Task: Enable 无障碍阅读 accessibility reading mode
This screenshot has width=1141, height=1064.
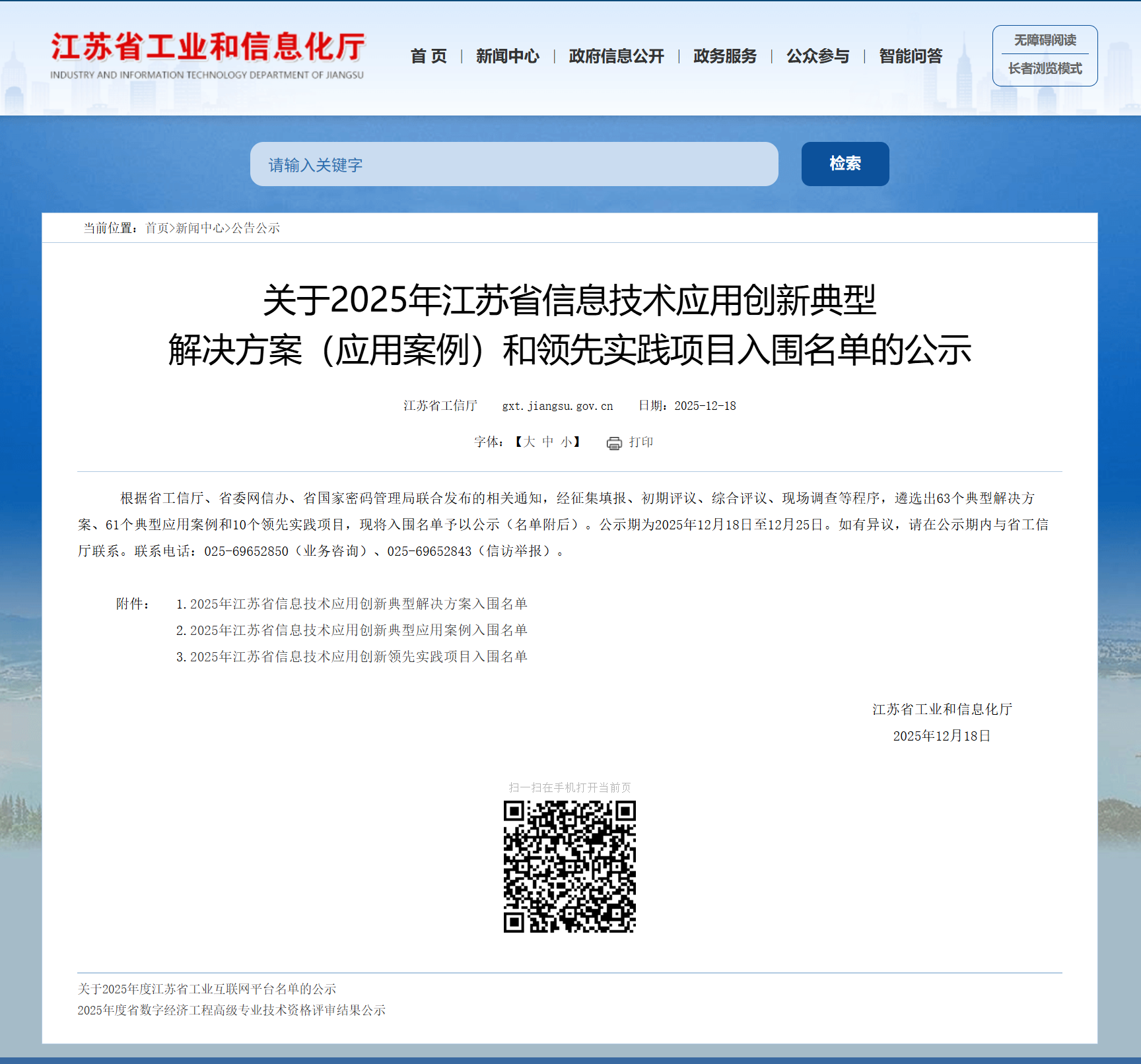Action: (x=1045, y=40)
